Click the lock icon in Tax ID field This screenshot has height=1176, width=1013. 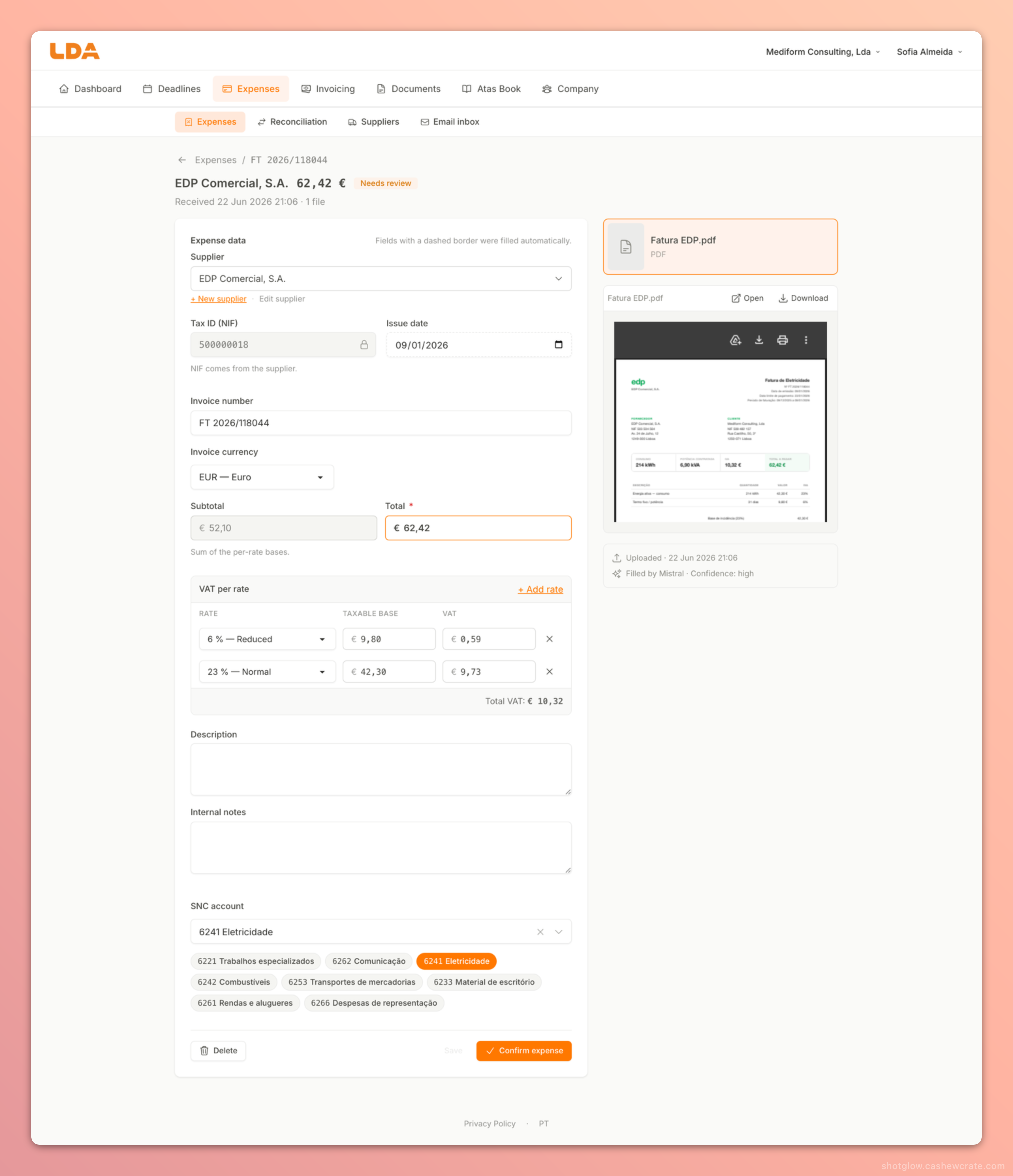pos(364,345)
